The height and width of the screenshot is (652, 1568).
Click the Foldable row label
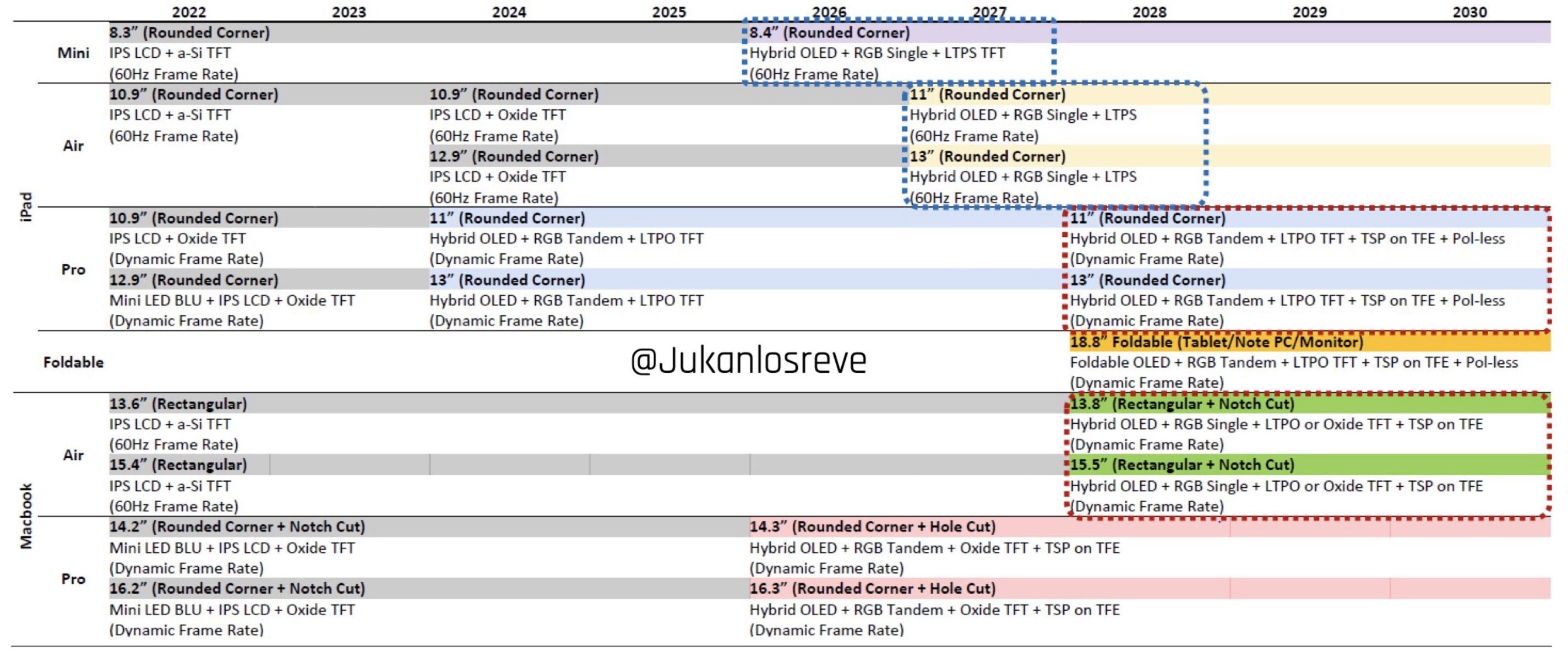pyautogui.click(x=73, y=362)
